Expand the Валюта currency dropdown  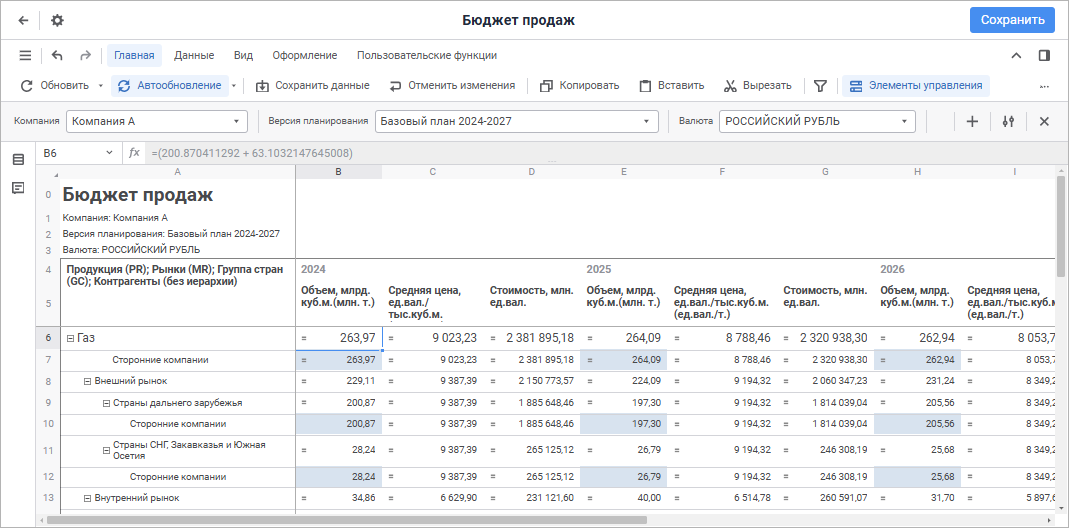(x=817, y=121)
